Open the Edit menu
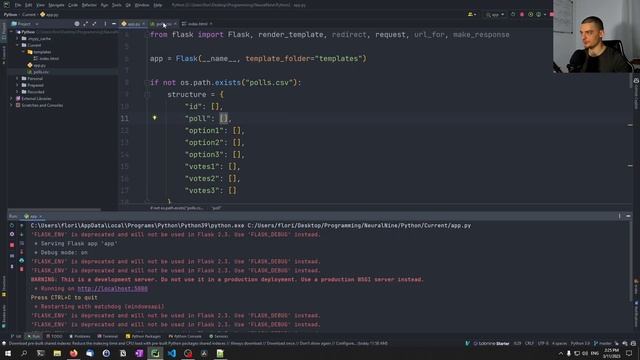This screenshot has height=360, width=640. [29, 5]
